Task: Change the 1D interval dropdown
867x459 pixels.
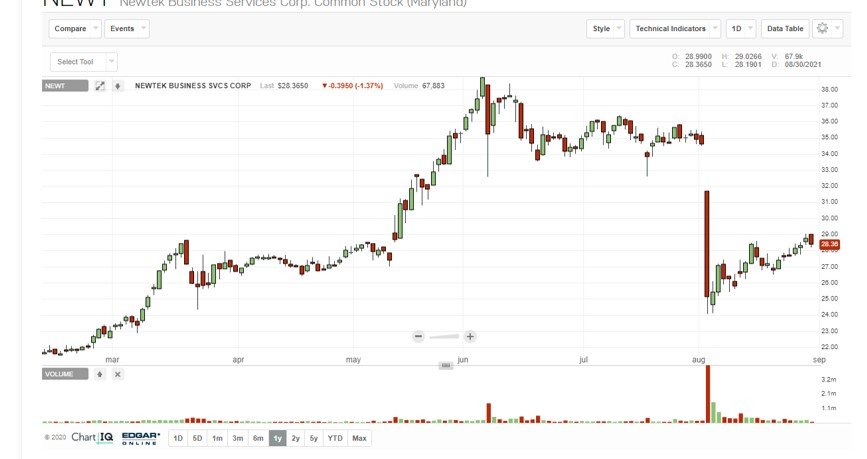Action: [x=741, y=29]
